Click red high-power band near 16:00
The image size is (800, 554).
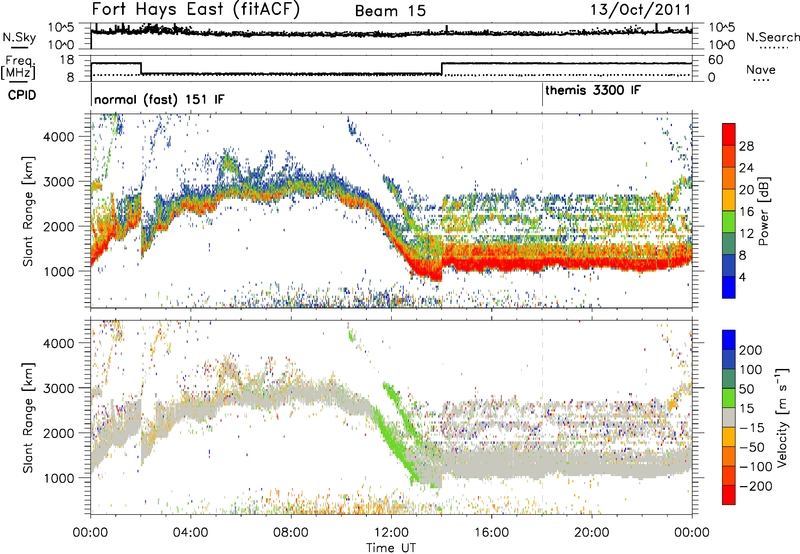[x=491, y=264]
